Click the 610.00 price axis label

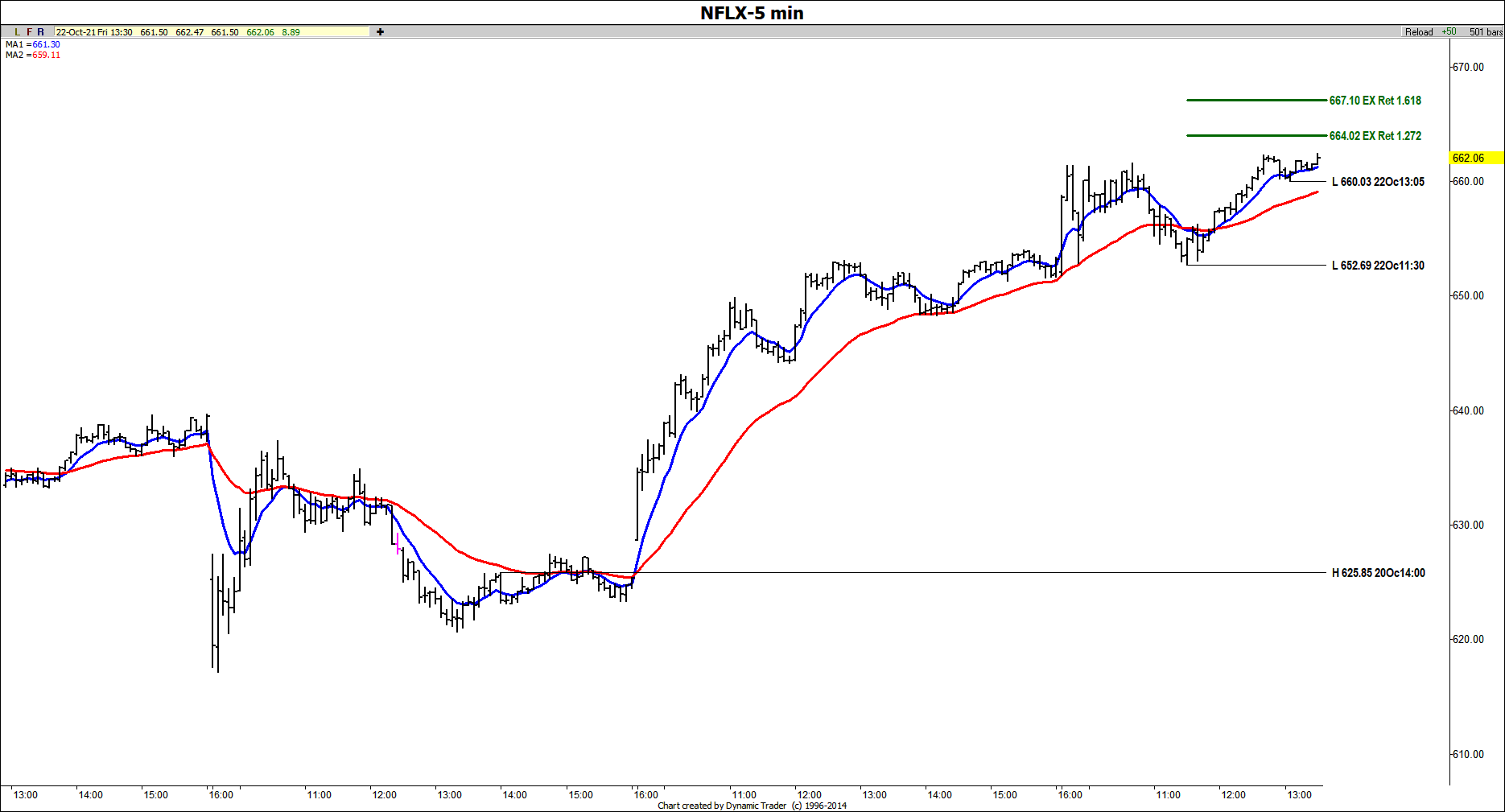coord(1469,754)
